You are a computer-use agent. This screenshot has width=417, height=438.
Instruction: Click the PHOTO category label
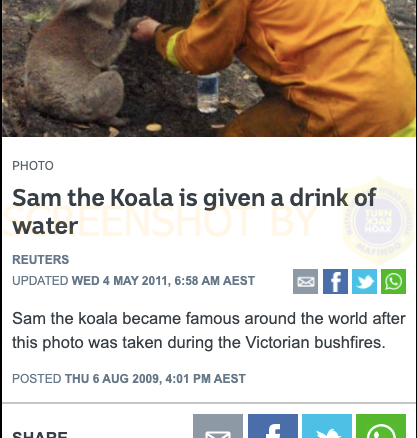coord(33,166)
